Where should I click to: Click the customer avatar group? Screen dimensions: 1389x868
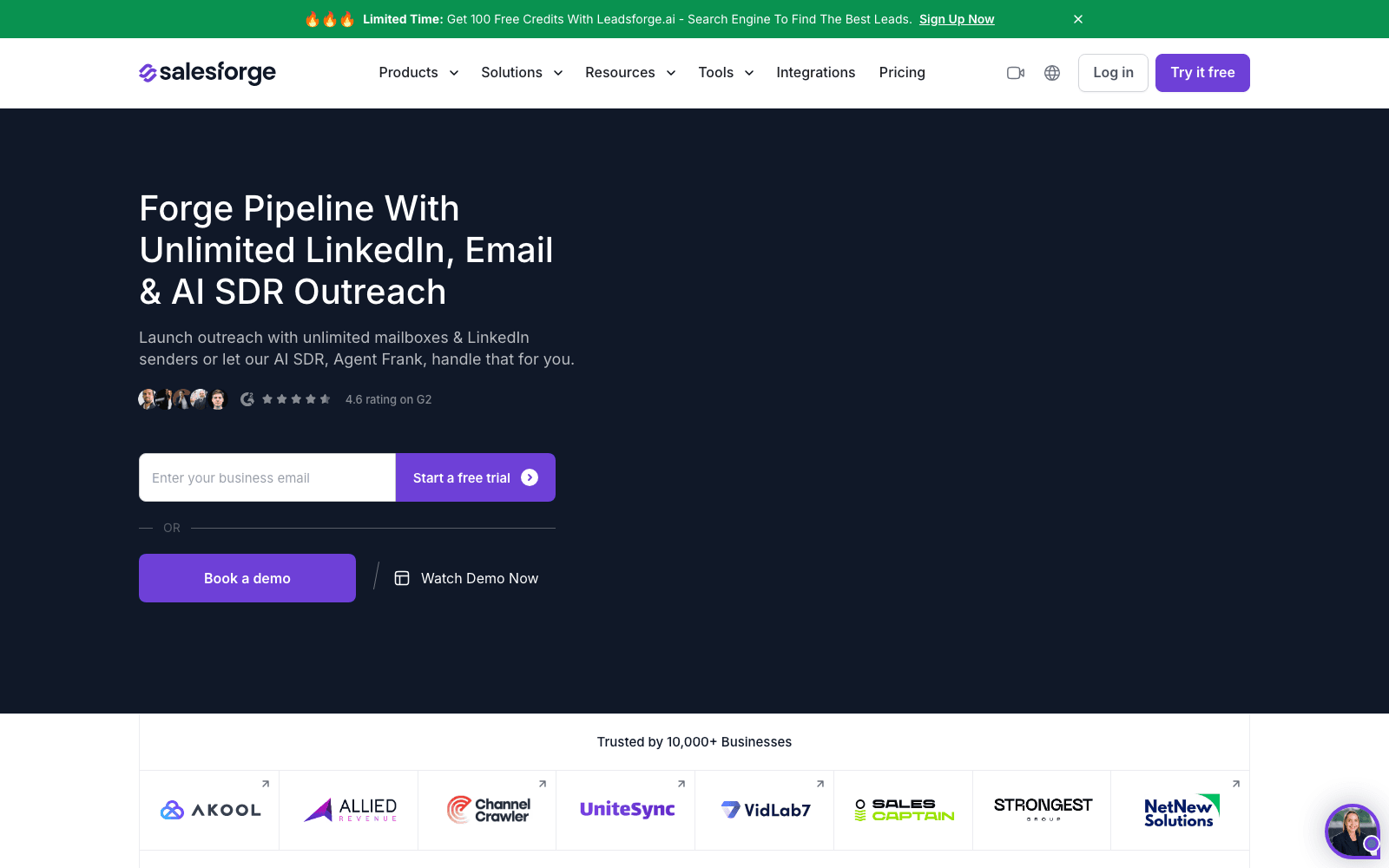pyautogui.click(x=182, y=399)
